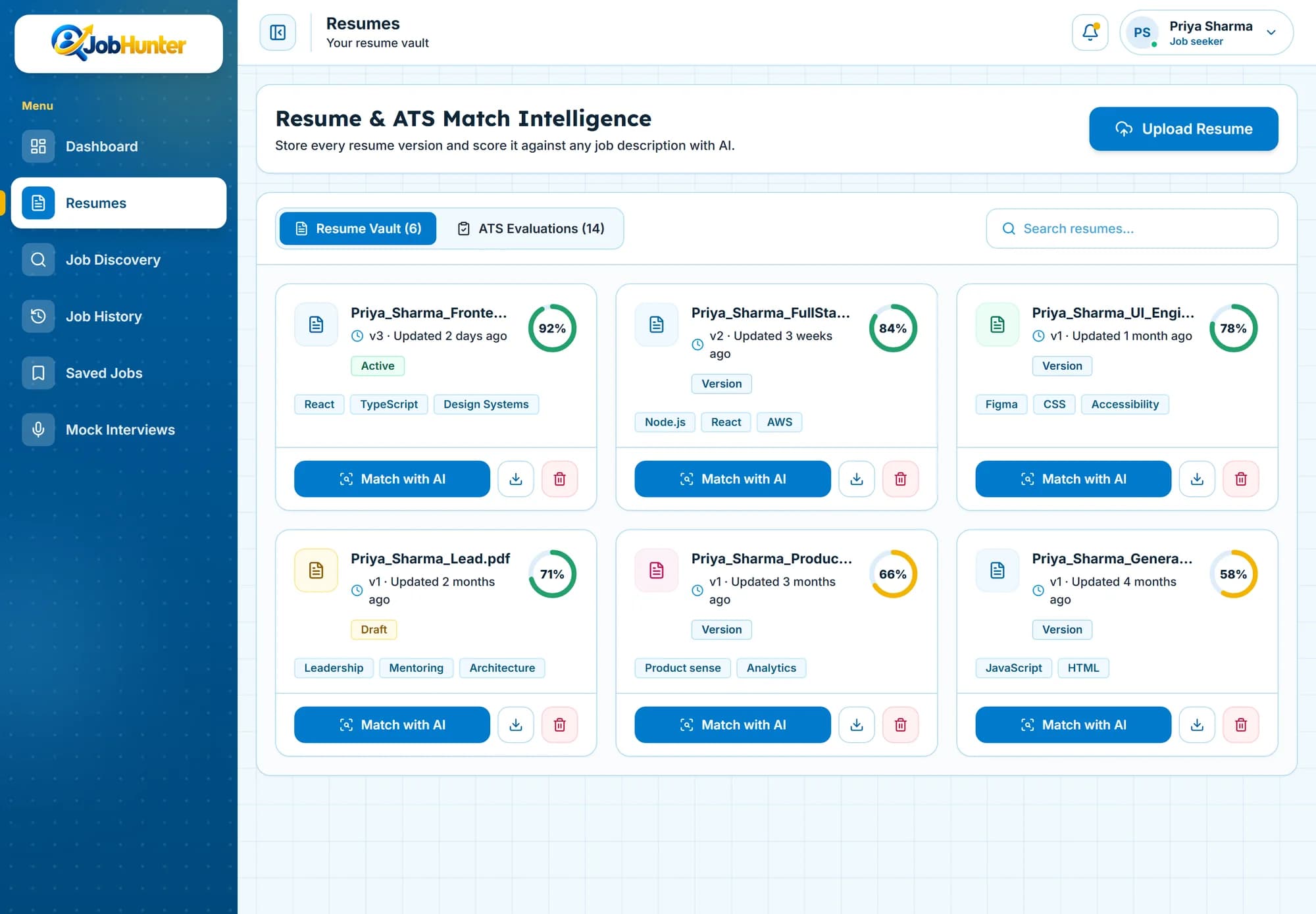Click the Draft status badge

point(374,630)
